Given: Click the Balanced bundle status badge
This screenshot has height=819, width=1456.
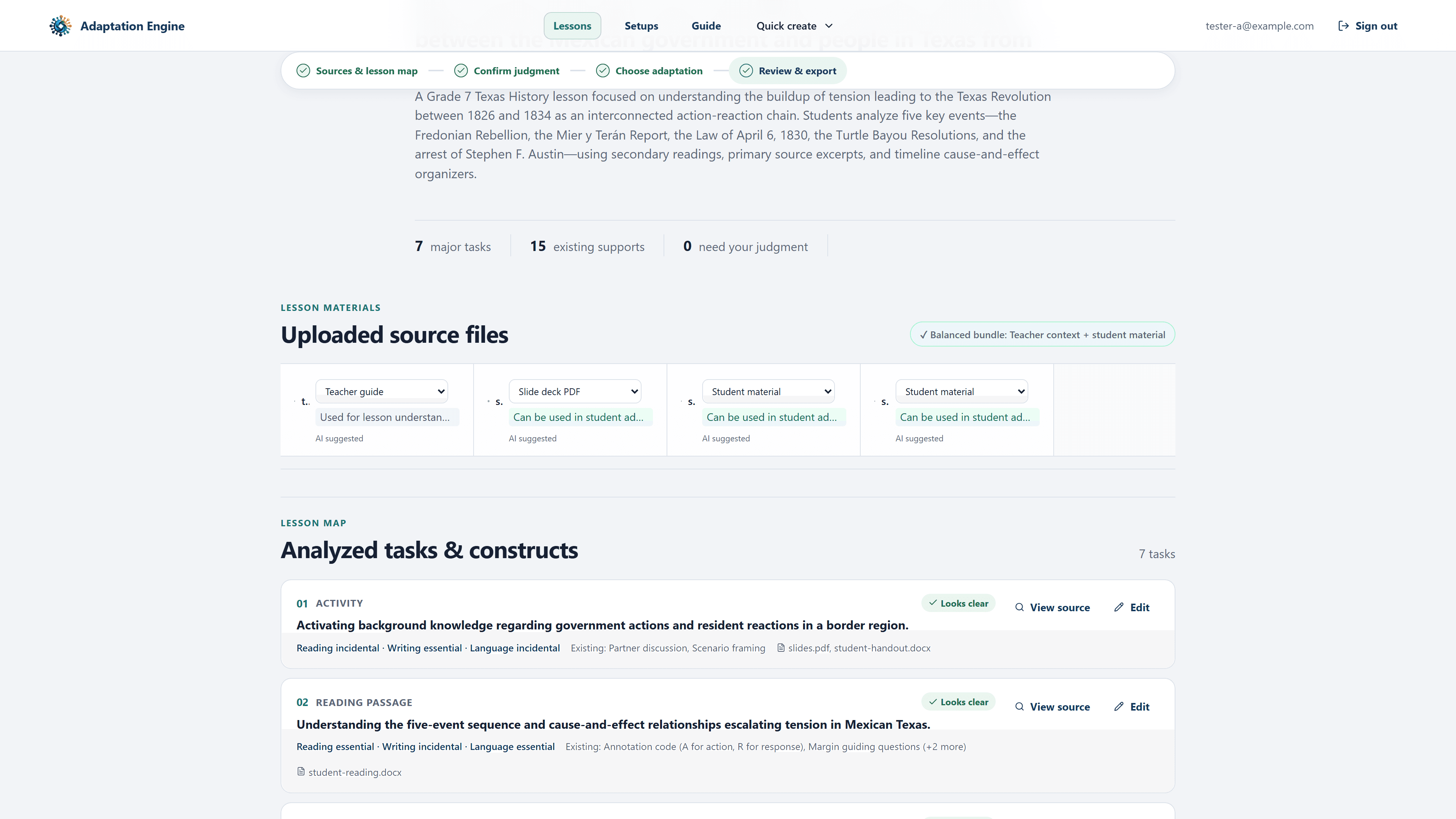Looking at the screenshot, I should point(1042,334).
